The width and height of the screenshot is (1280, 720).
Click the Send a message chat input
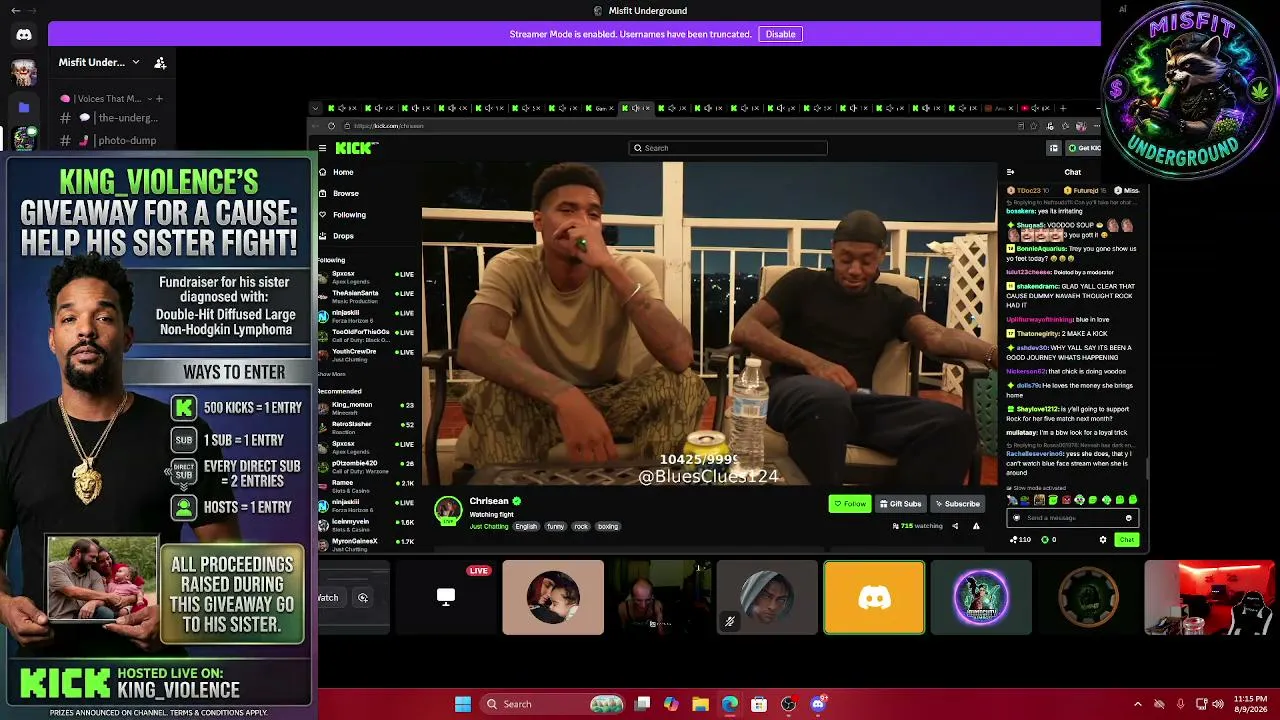(x=1072, y=518)
